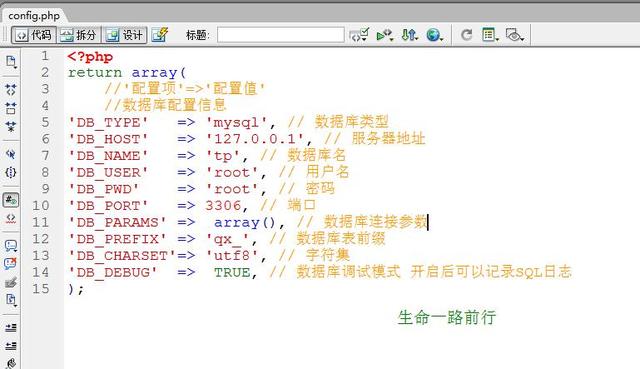640x369 pixels.
Task: Click the 'DB_TYPE' key
Action: [108, 123]
